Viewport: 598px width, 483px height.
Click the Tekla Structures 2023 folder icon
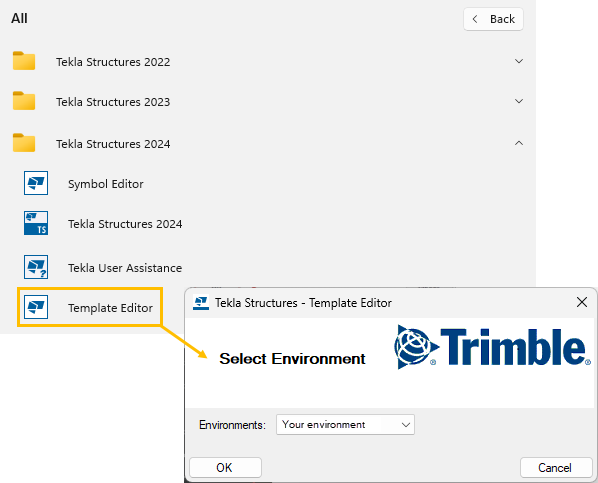(24, 101)
